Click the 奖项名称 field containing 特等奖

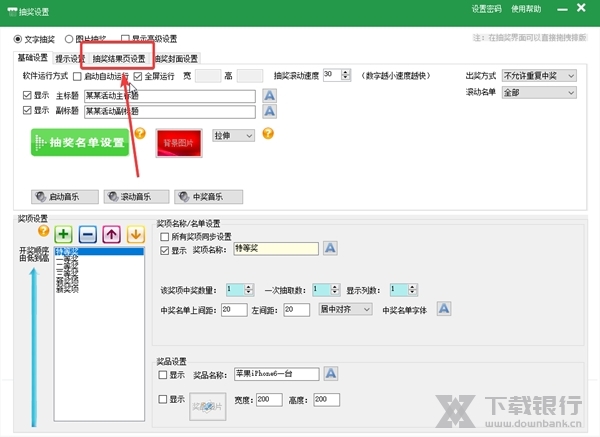pyautogui.click(x=276, y=249)
